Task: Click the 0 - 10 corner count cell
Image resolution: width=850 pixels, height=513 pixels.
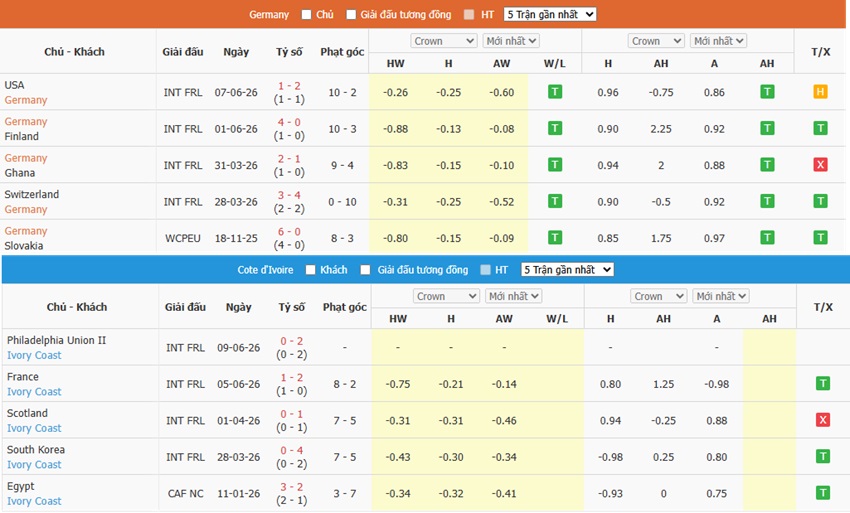Action: pyautogui.click(x=342, y=202)
